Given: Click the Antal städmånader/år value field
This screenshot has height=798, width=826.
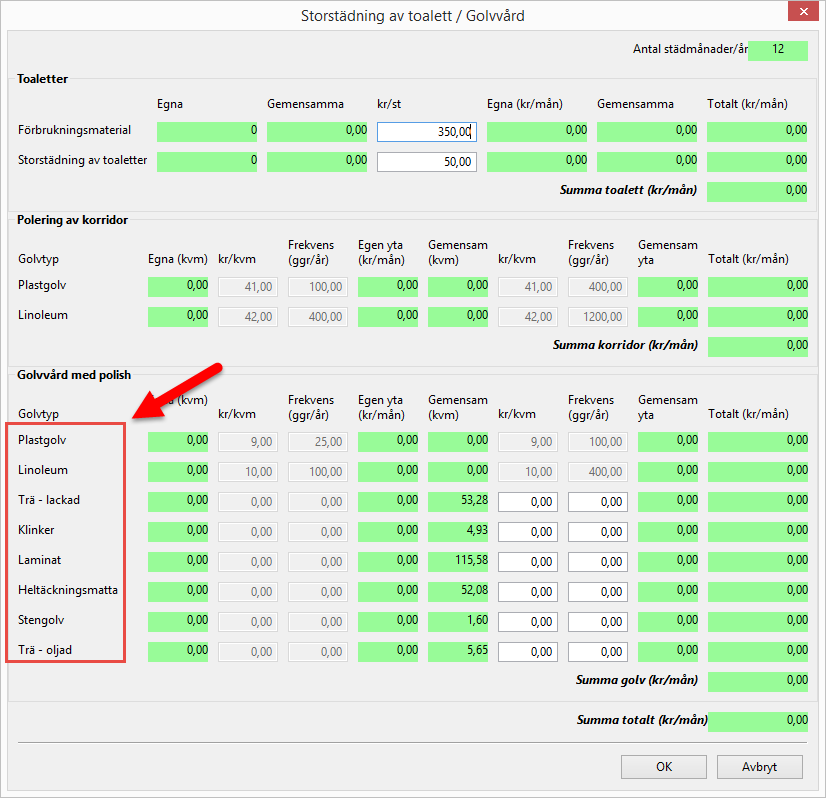Looking at the screenshot, I should point(777,50).
